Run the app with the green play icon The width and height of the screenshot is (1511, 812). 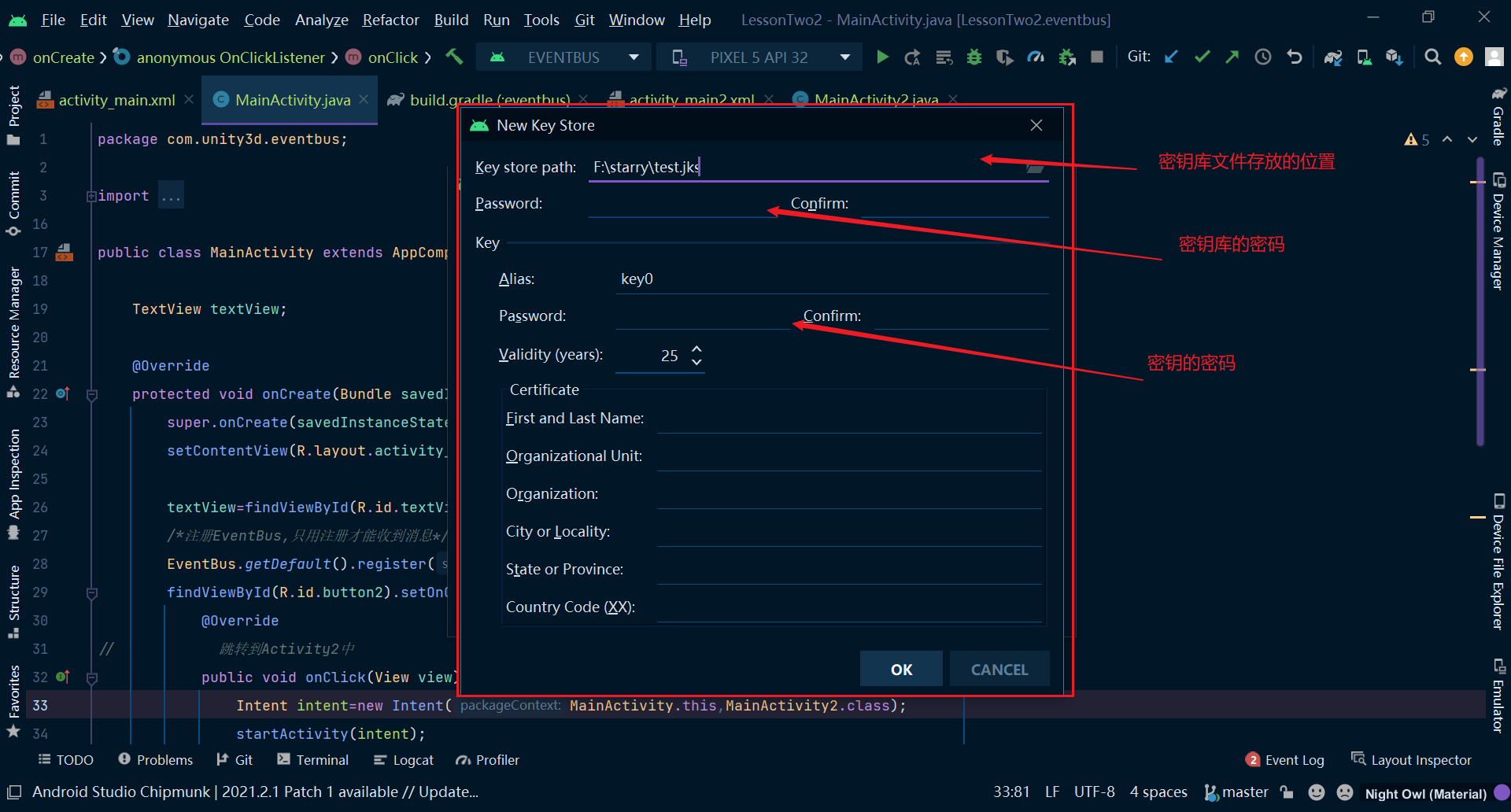pos(882,57)
